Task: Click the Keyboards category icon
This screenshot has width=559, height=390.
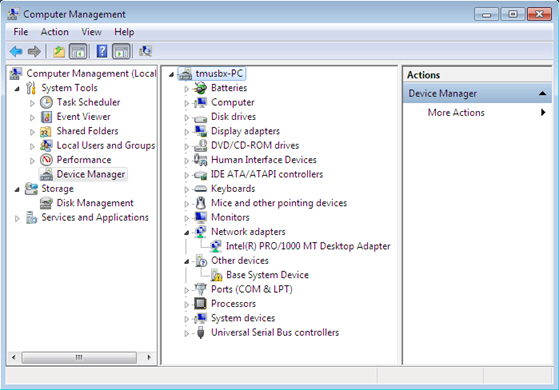Action: (200, 189)
